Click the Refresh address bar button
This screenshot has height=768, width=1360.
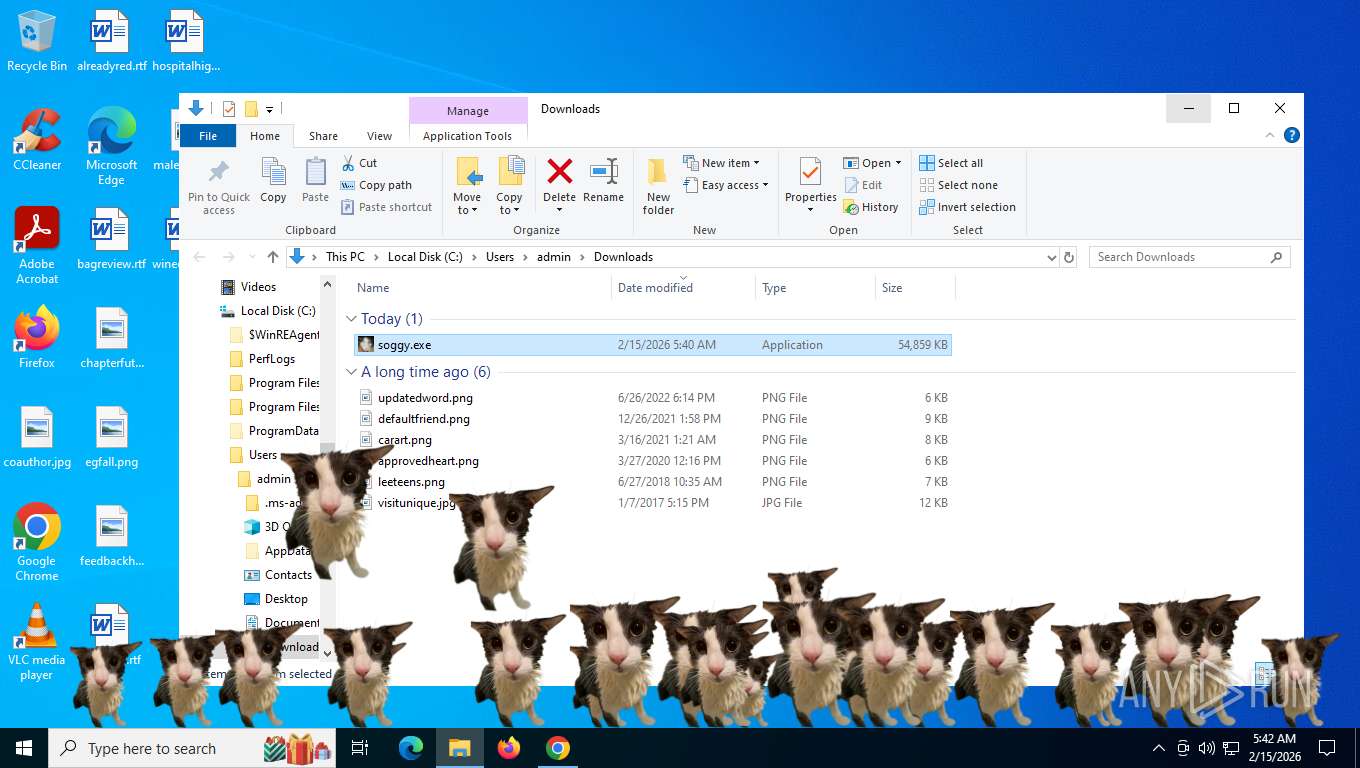(x=1069, y=257)
